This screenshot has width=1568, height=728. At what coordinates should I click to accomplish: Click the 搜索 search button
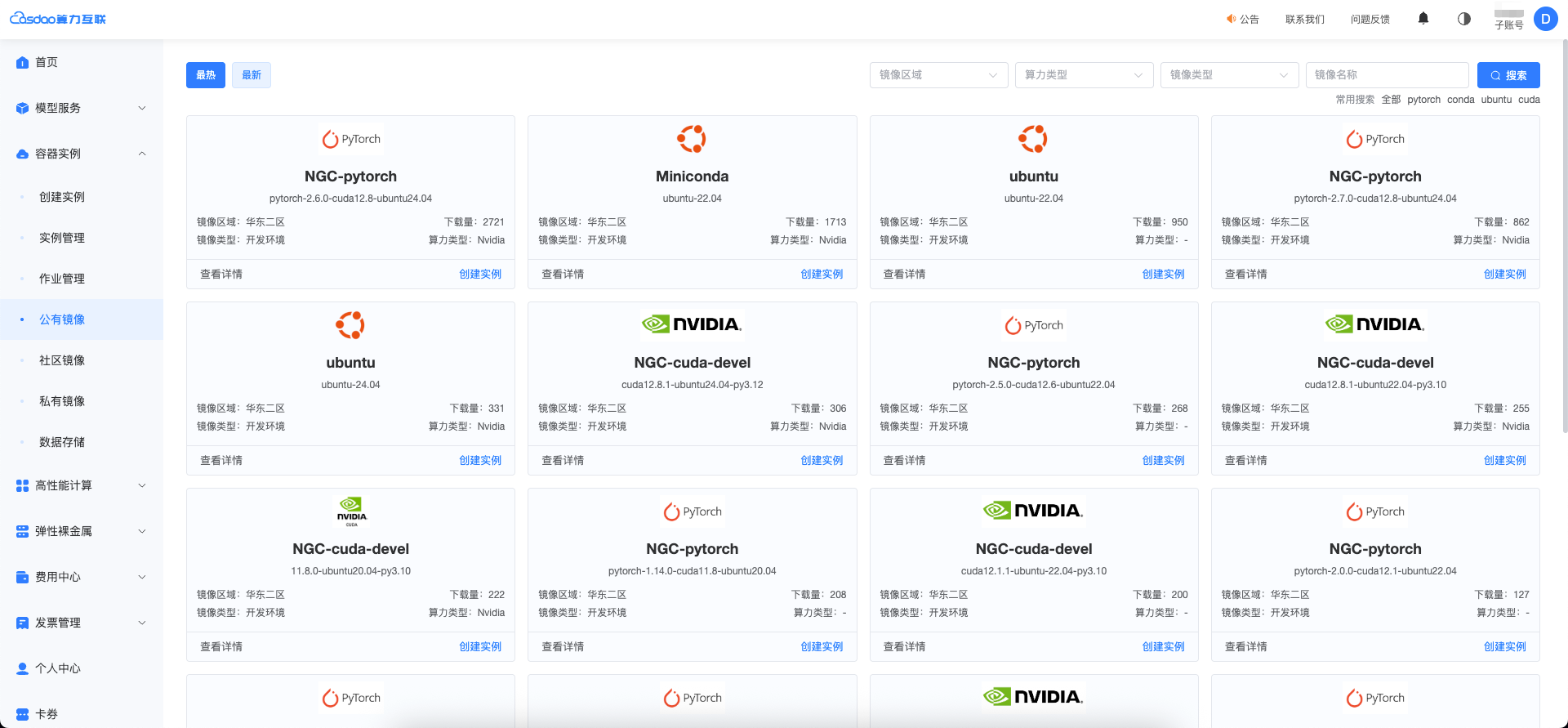[1508, 75]
